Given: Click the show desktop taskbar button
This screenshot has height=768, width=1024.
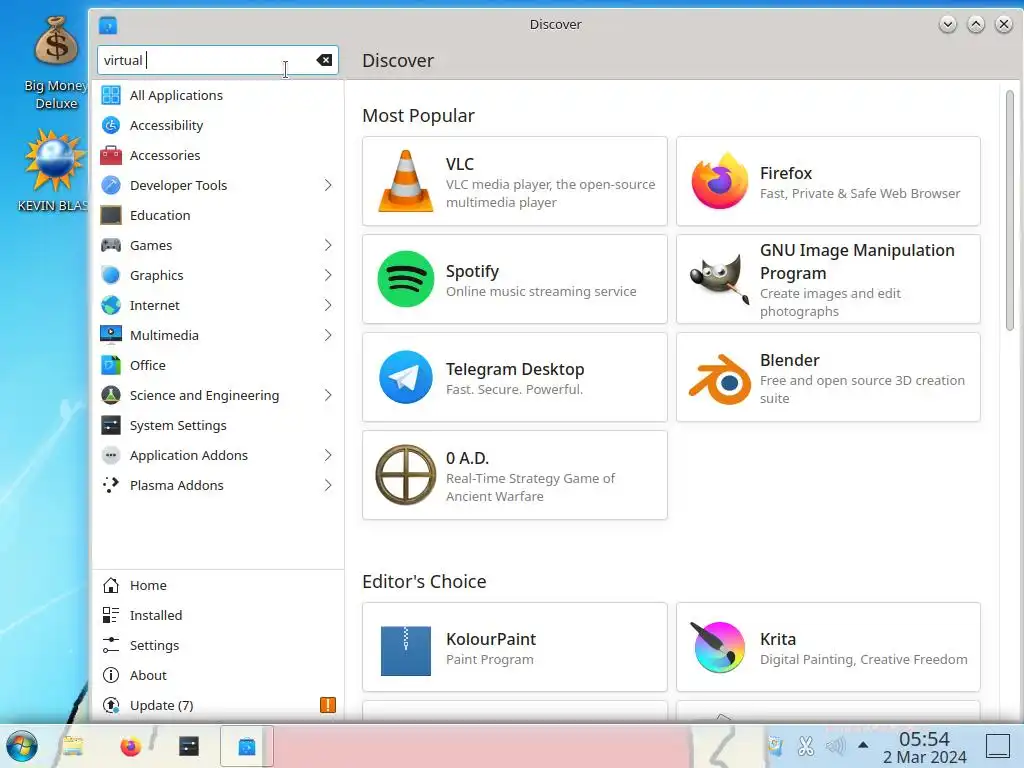Looking at the screenshot, I should (x=998, y=745).
